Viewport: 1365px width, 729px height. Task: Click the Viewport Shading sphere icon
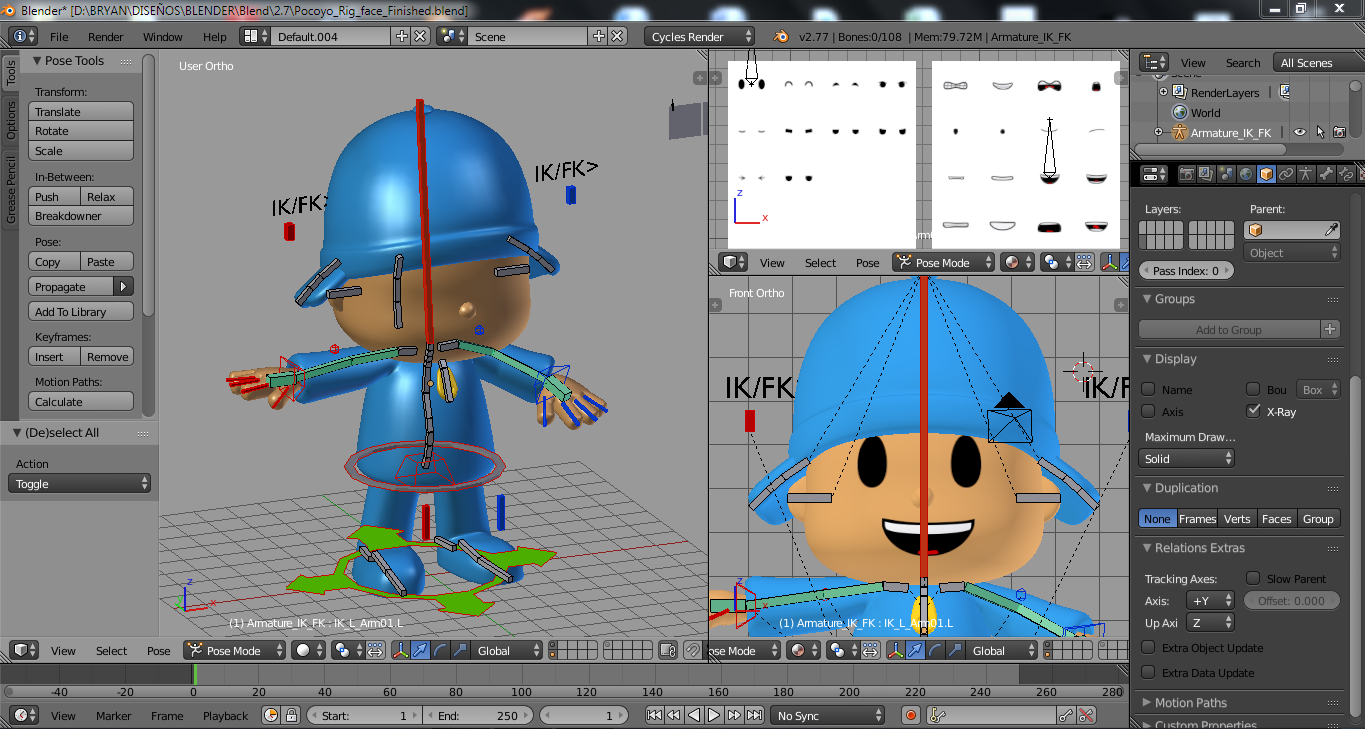[303, 650]
